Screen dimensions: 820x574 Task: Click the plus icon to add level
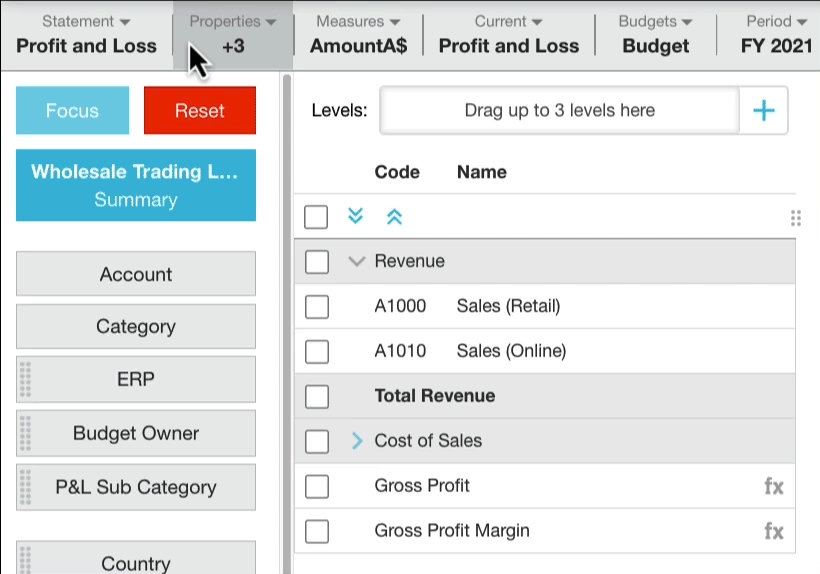coord(763,111)
